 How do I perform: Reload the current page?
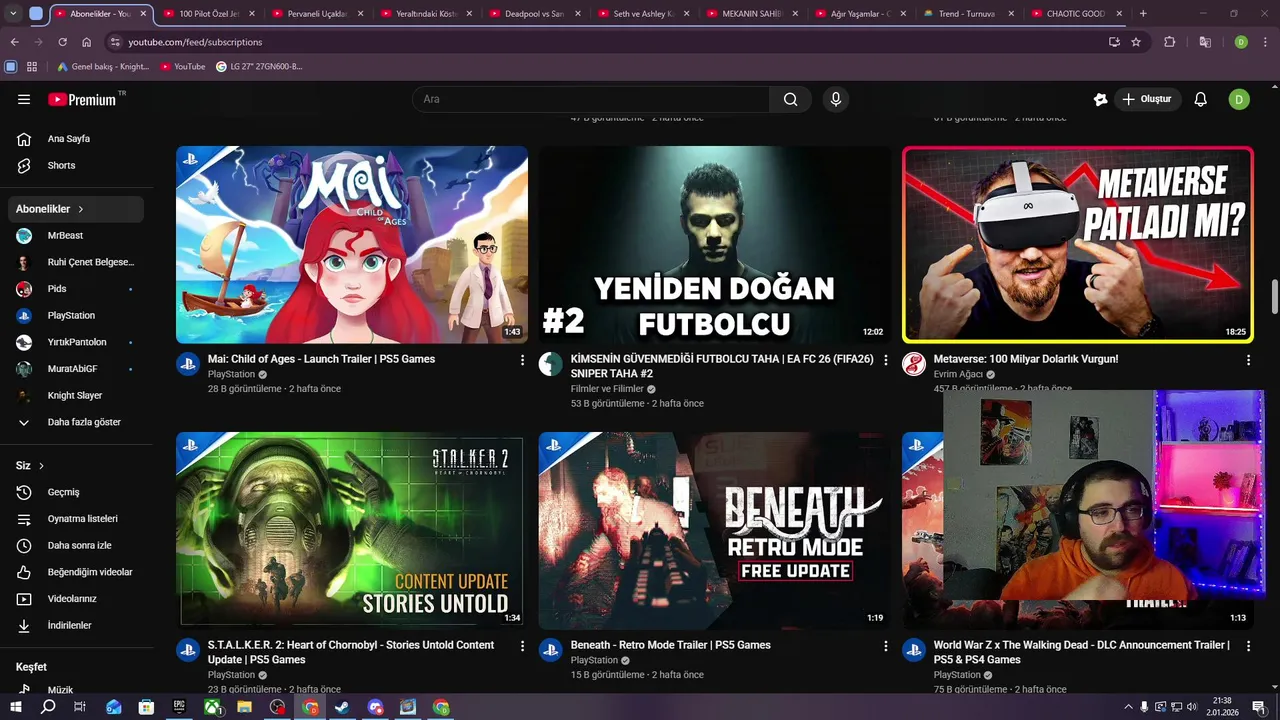tap(62, 42)
